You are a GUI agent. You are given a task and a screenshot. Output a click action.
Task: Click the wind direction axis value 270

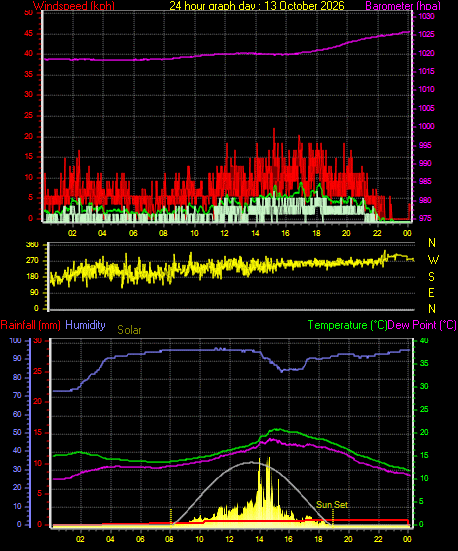pos(32,261)
